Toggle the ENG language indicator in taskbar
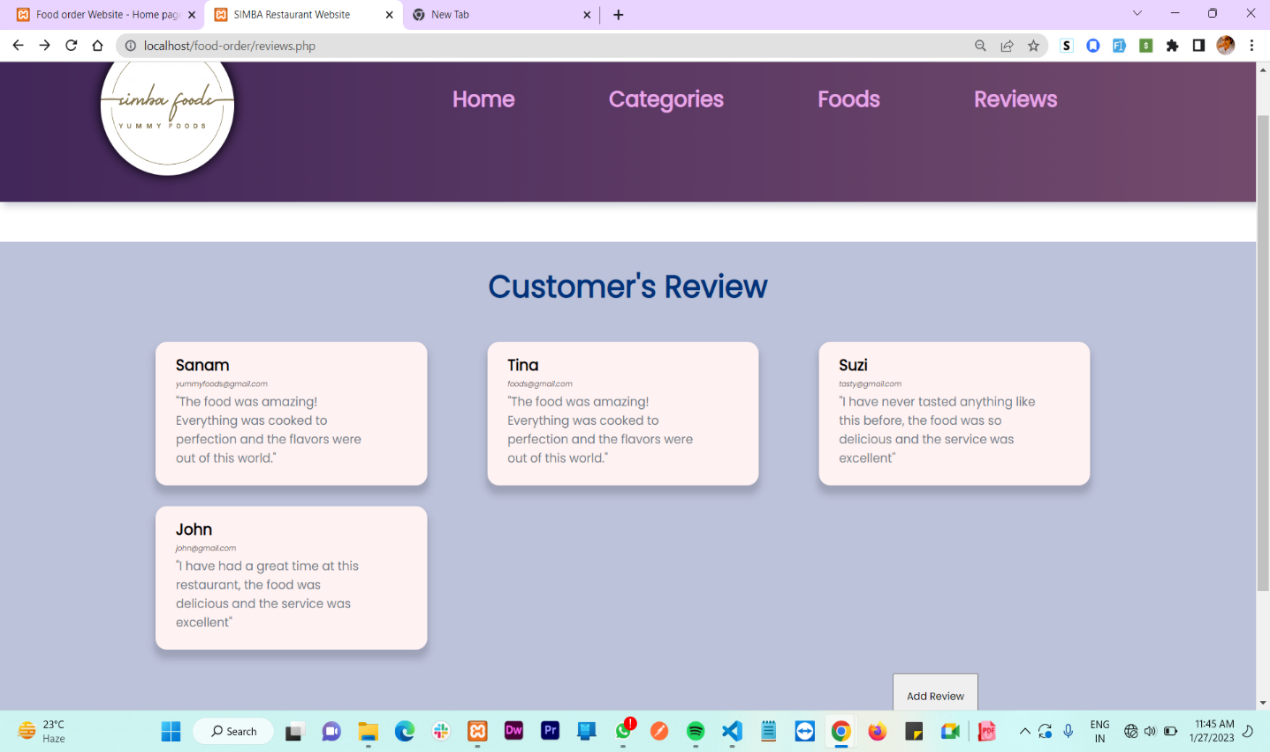The height and width of the screenshot is (752, 1270). 1099,731
